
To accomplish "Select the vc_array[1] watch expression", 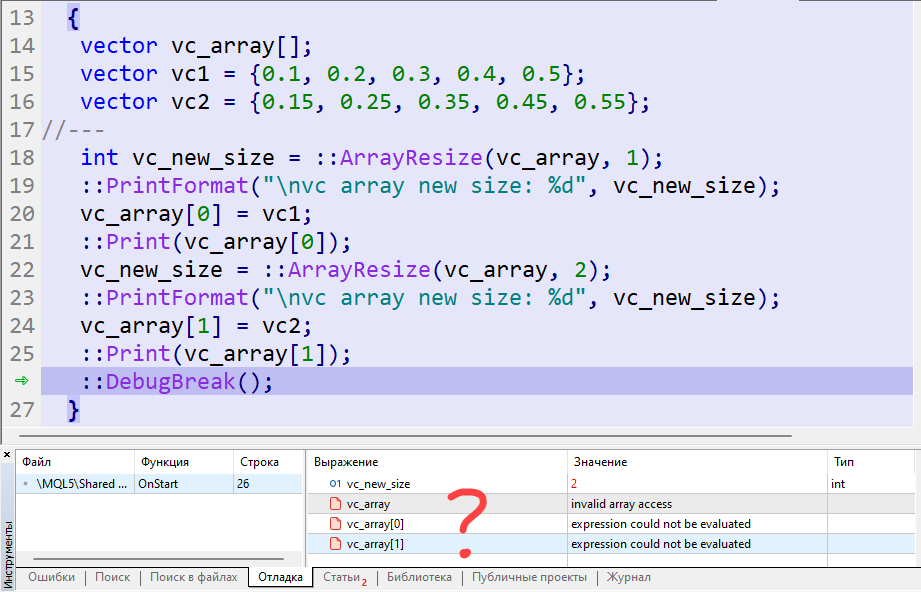I will (375, 544).
